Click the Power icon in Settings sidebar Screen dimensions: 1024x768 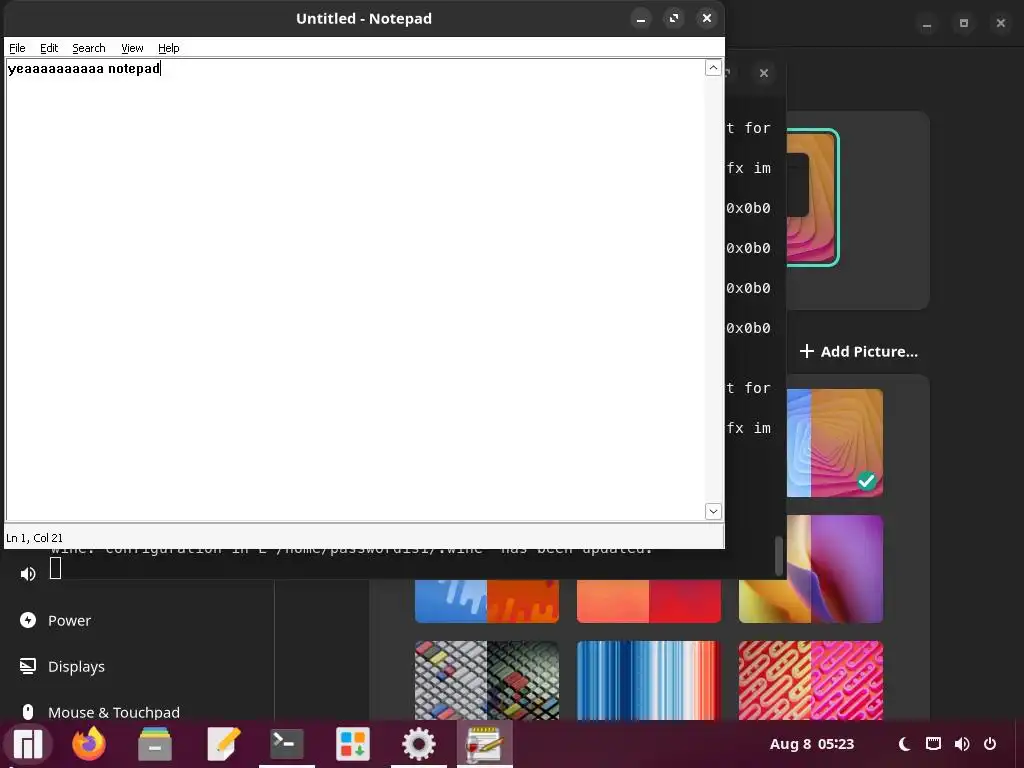point(27,620)
